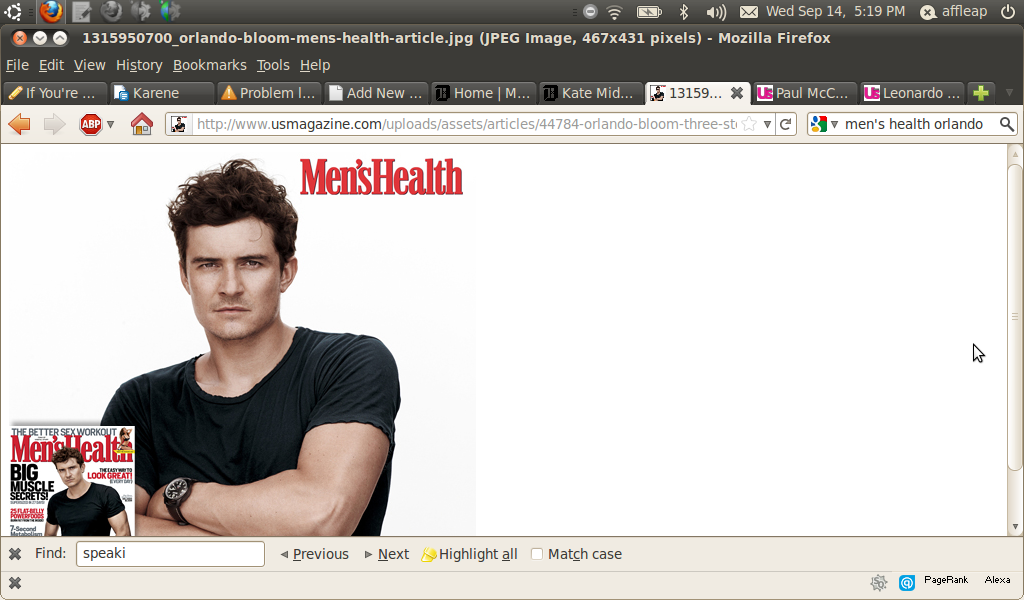Click the usmagazine.com address field

pos(466,124)
